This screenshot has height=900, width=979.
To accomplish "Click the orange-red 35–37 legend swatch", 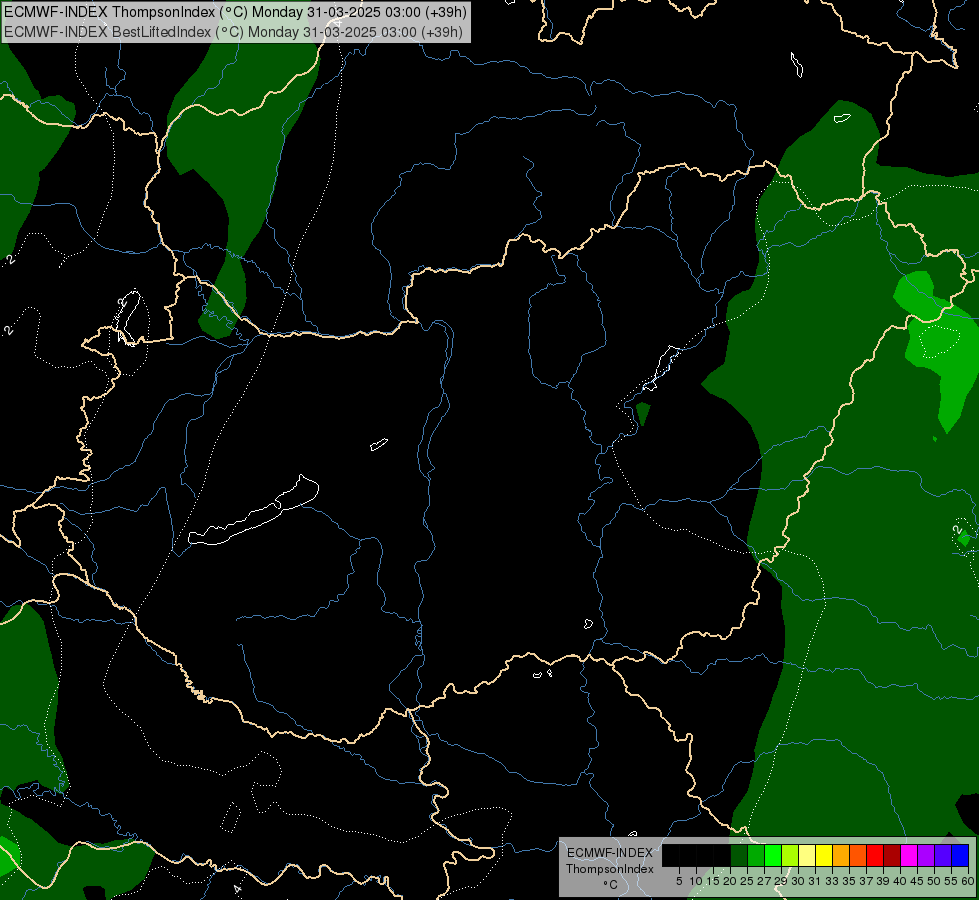I will pos(858,856).
